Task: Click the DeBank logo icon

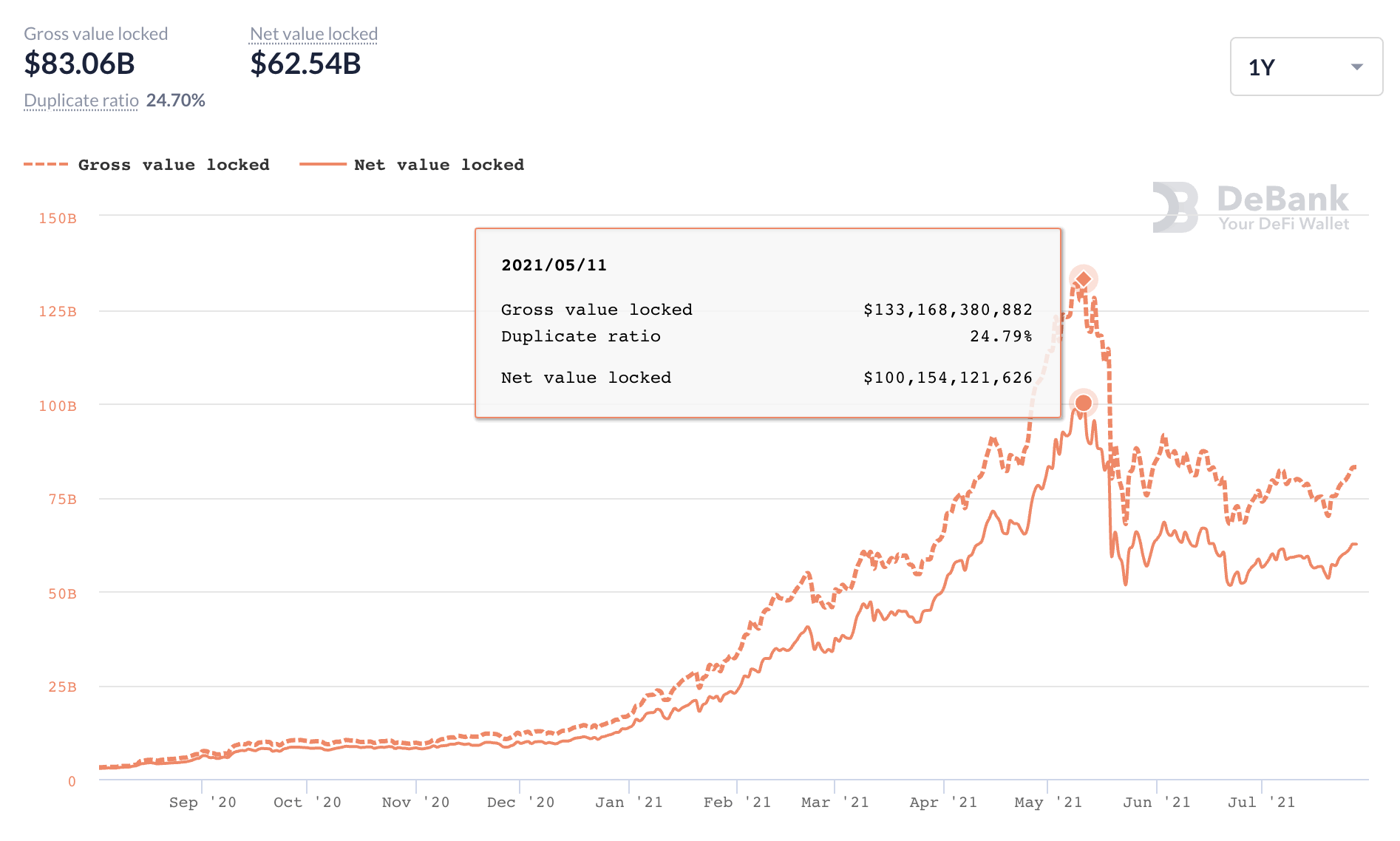Action: click(1175, 207)
